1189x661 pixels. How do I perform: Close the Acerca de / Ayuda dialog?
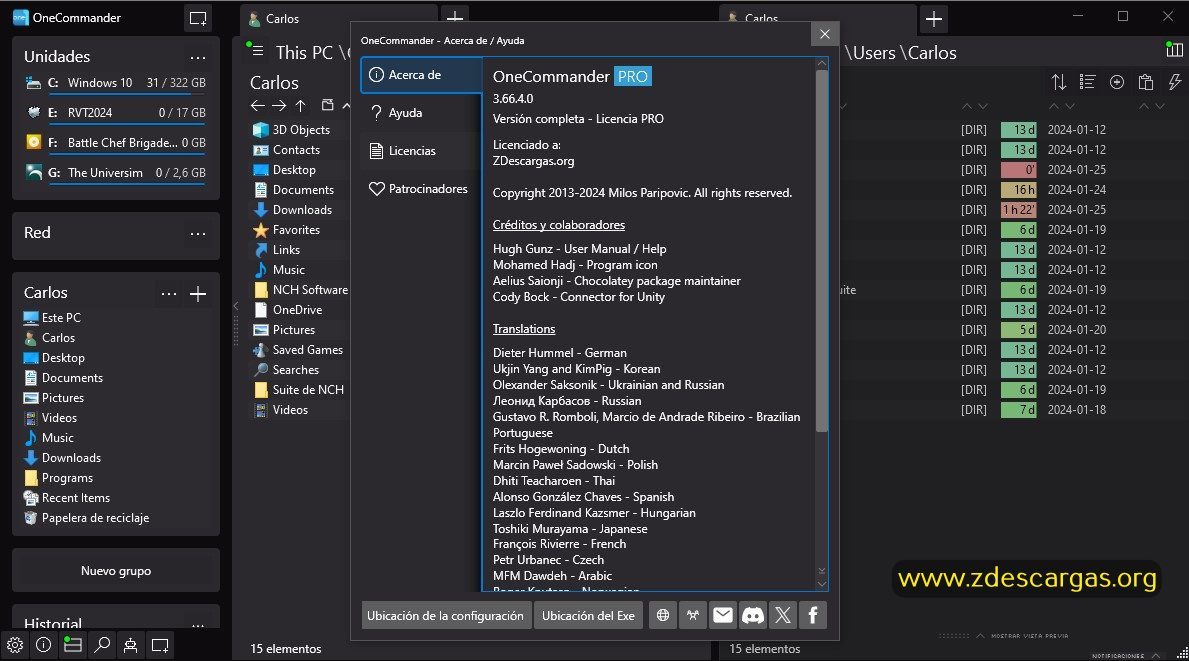click(x=825, y=34)
